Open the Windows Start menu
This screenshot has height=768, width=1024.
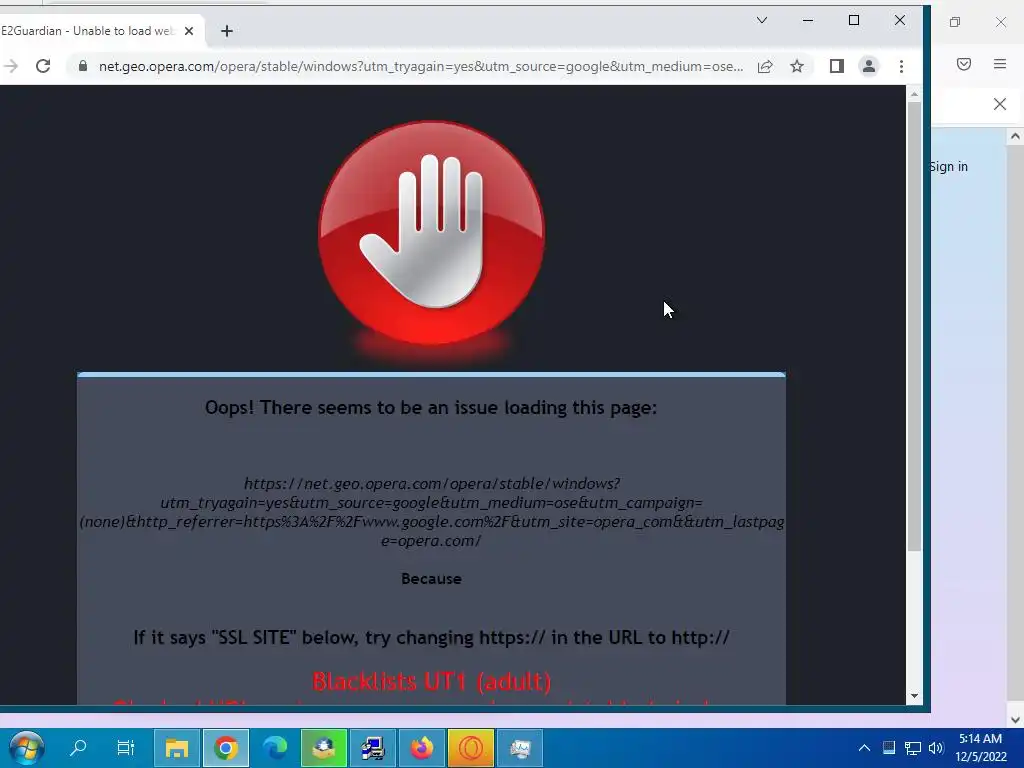[27, 748]
